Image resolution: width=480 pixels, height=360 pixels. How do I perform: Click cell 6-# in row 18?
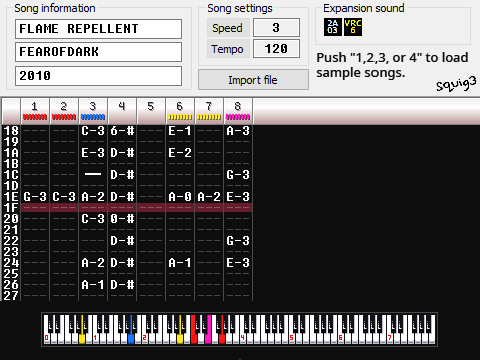122,131
